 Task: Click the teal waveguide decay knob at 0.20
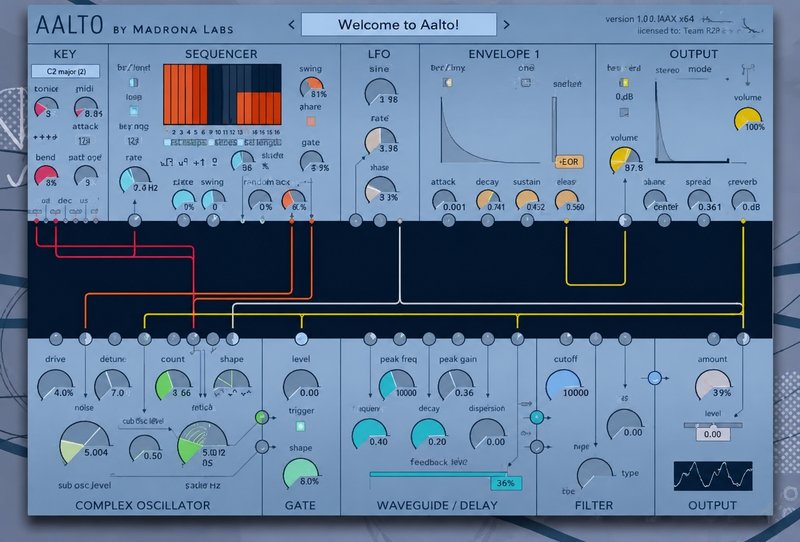pos(429,434)
